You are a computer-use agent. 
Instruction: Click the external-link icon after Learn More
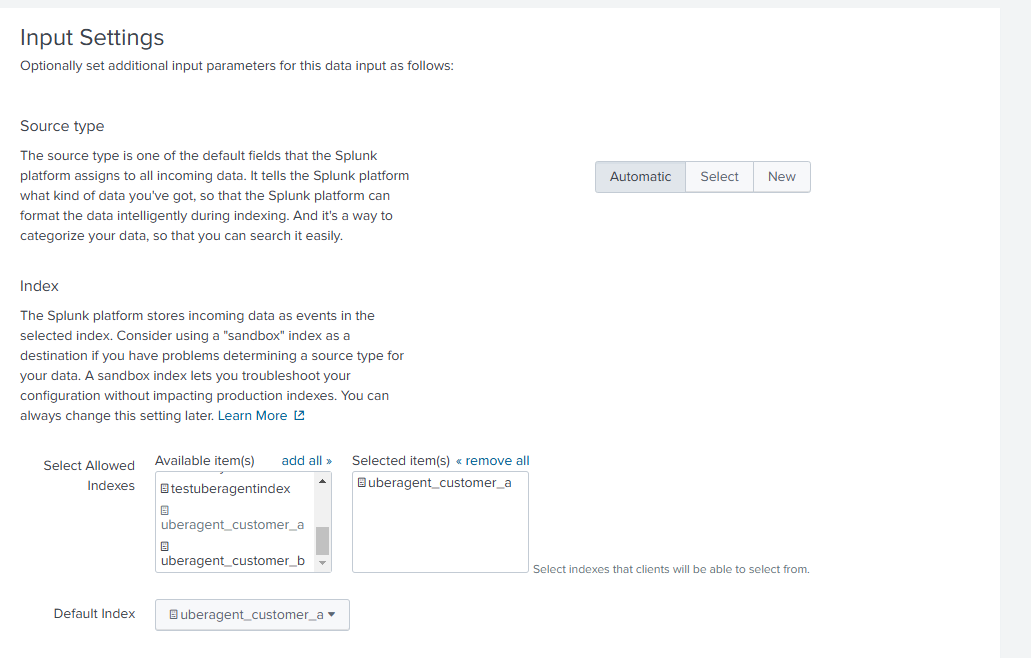coord(300,415)
